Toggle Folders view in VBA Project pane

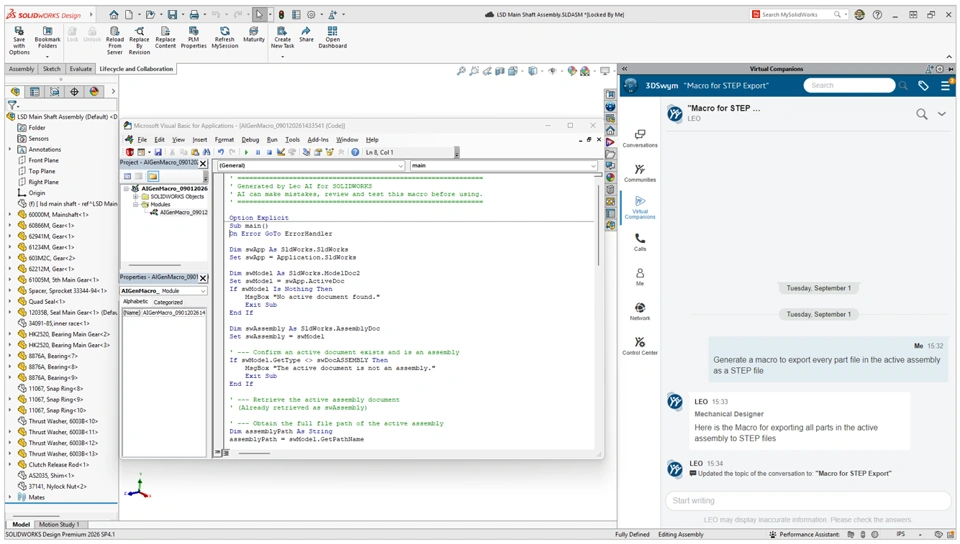coord(152,176)
